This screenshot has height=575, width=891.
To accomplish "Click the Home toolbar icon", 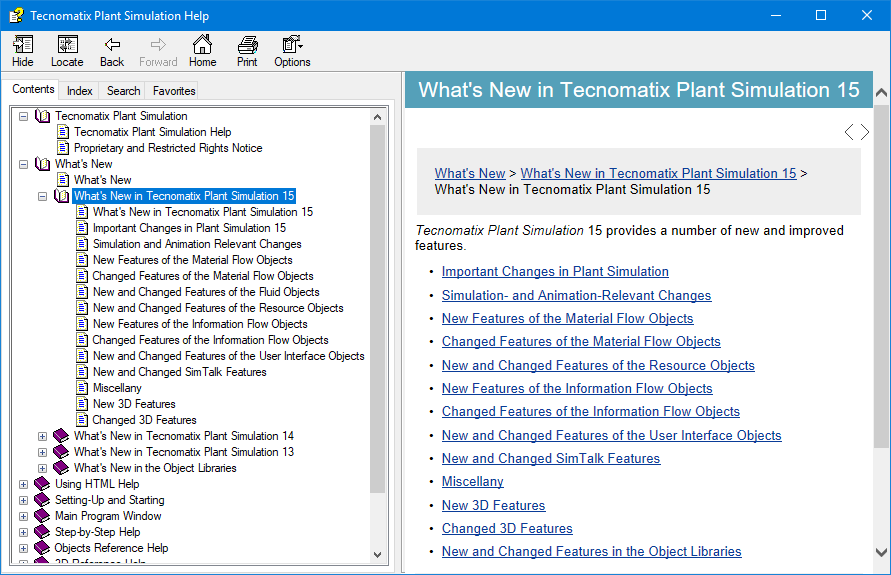I will (202, 51).
